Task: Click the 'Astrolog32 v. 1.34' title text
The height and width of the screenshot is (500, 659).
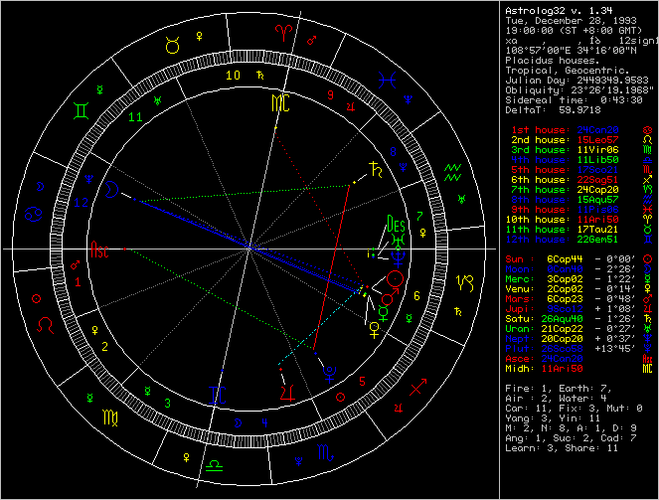Action: coord(559,11)
